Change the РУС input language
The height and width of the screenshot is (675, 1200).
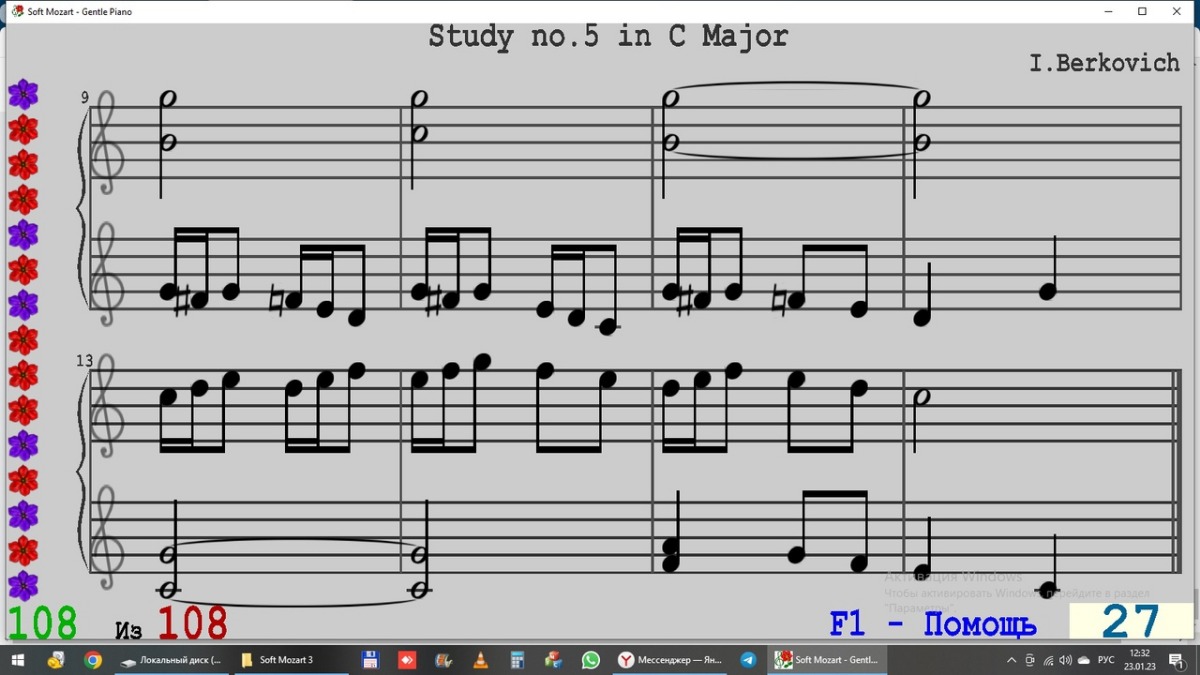coord(1106,660)
